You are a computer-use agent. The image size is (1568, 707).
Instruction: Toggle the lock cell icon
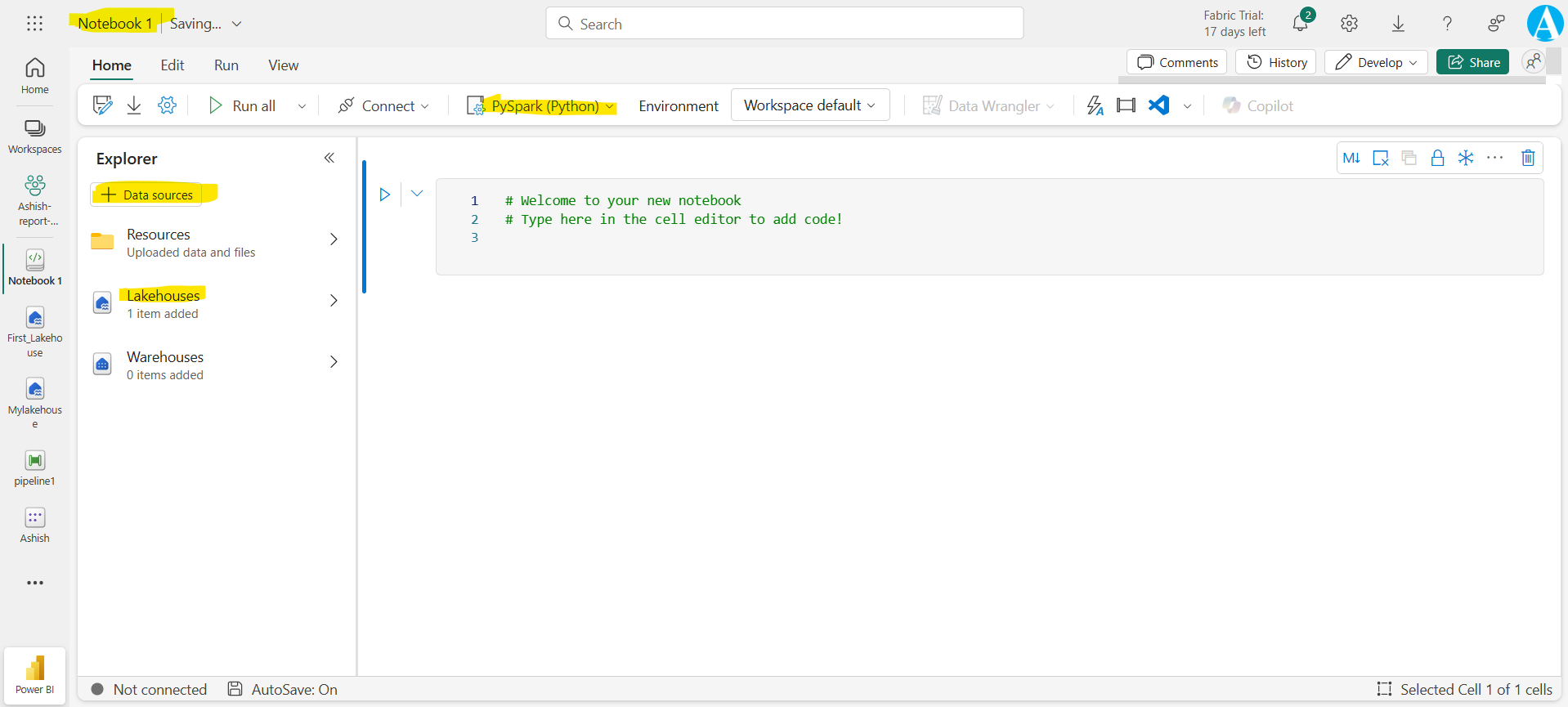(1437, 158)
